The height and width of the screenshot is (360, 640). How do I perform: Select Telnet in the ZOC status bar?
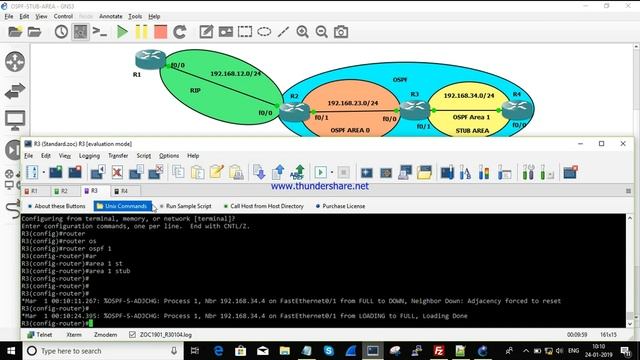(40, 335)
